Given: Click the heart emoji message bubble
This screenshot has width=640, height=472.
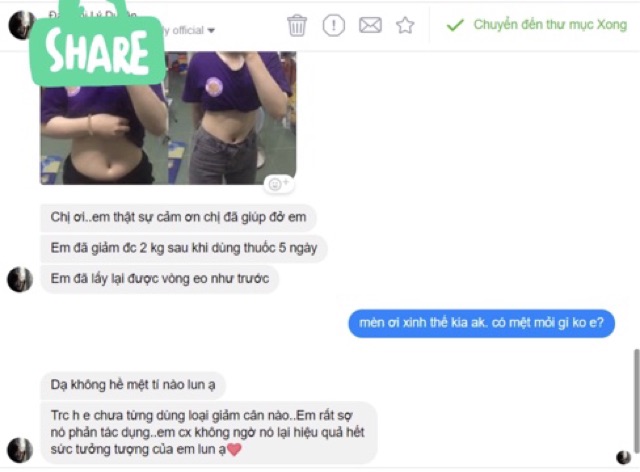Looking at the screenshot, I should click(208, 432).
